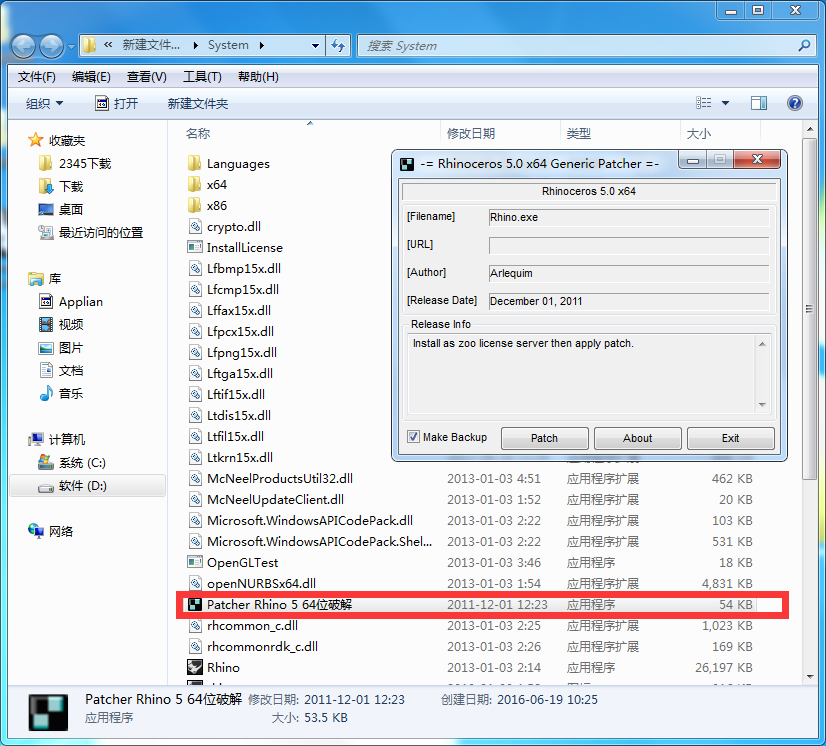Screen dimensions: 826x746
Task: Click the breadcrumb overflow chevron
Action: (108, 45)
